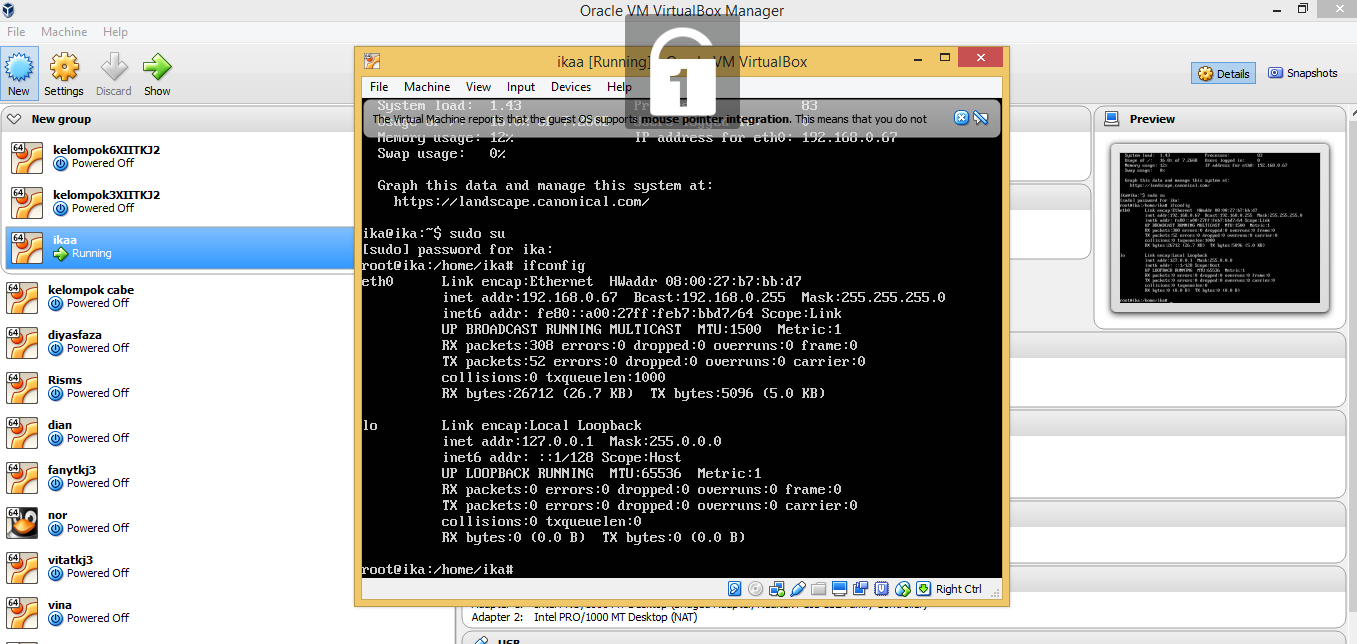Click USB devices icon in VM status bar
1357x644 pixels.
click(798, 589)
